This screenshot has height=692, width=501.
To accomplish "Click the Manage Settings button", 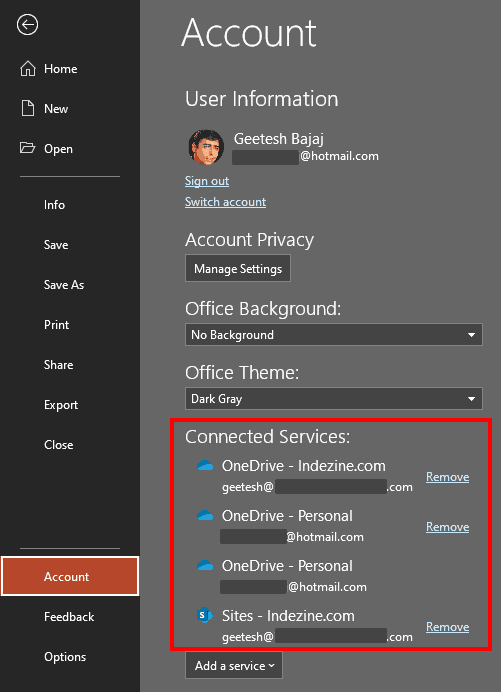I will point(238,268).
